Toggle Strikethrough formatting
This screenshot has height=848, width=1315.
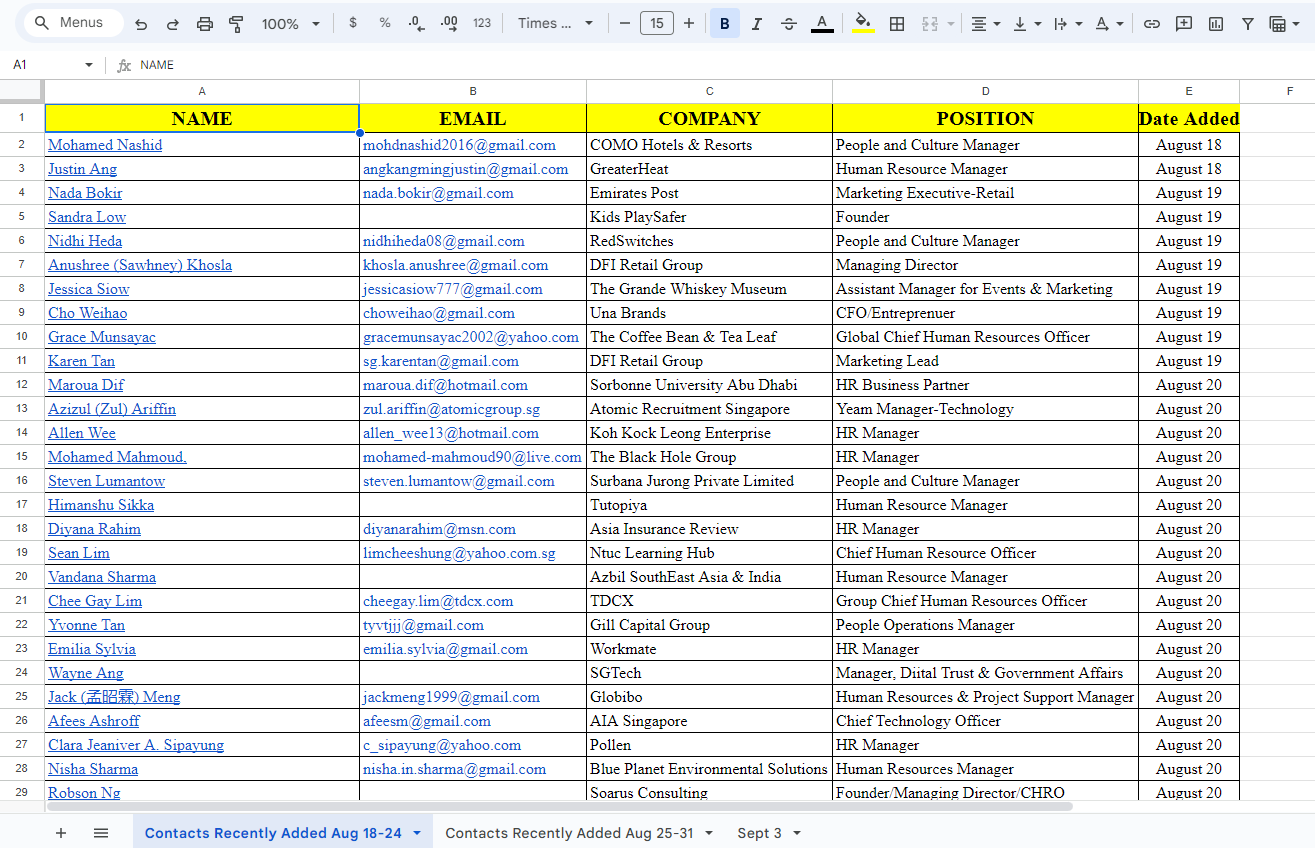click(x=789, y=24)
